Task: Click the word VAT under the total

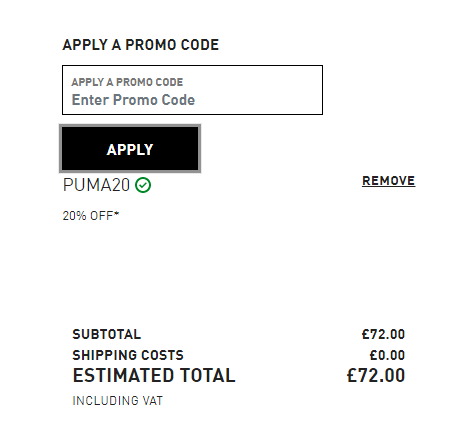Action: point(153,400)
